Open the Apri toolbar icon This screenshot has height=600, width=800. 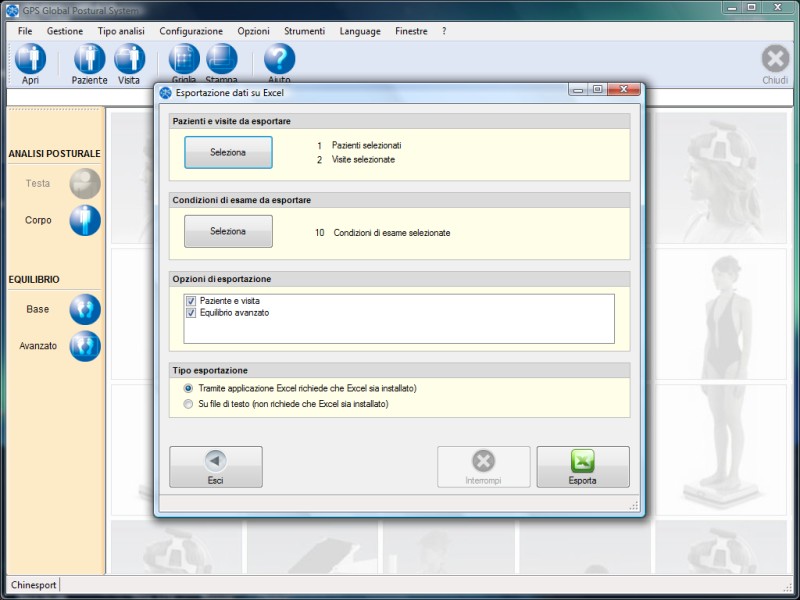(30, 59)
